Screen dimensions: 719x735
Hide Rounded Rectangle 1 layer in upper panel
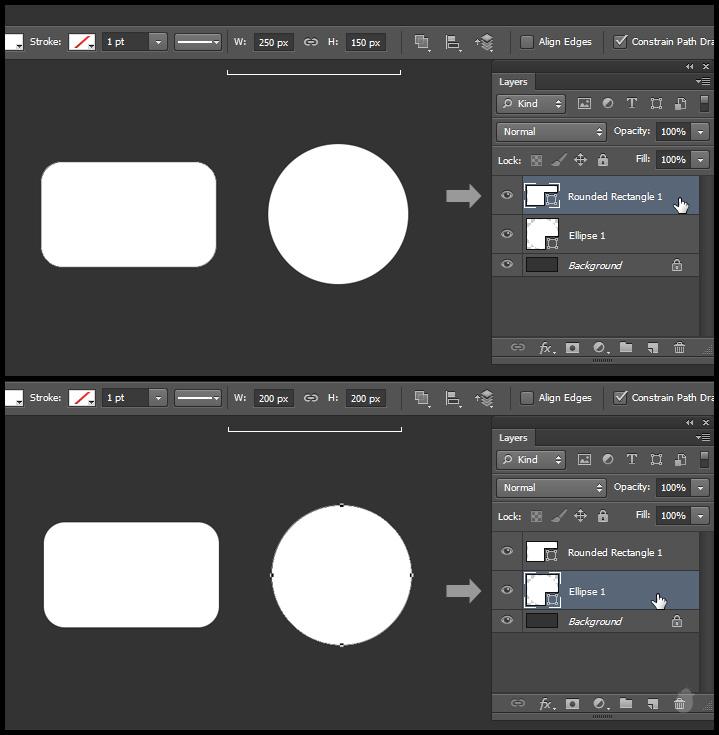coord(507,196)
